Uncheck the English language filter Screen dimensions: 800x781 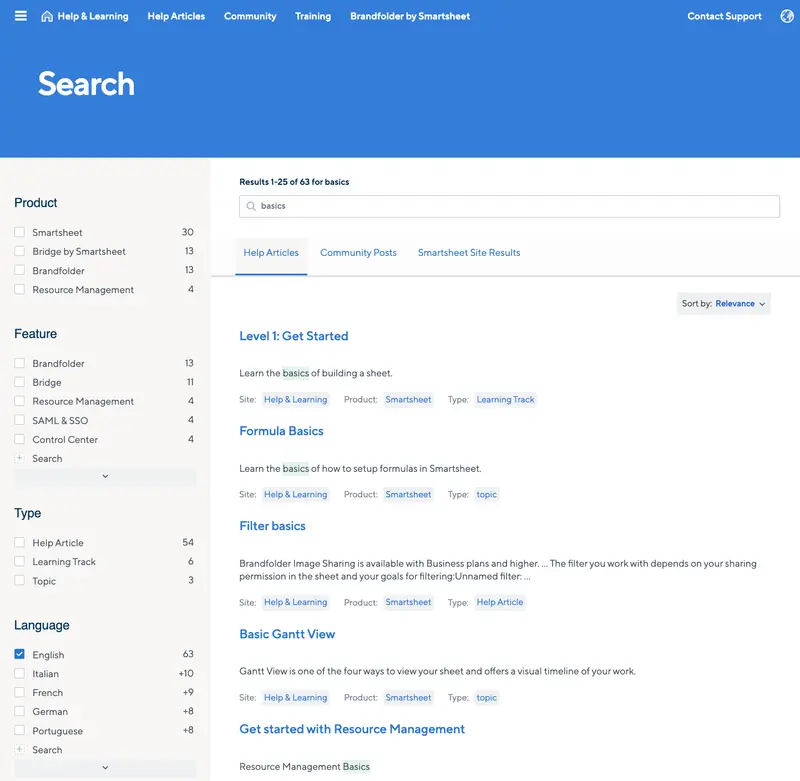[18, 654]
